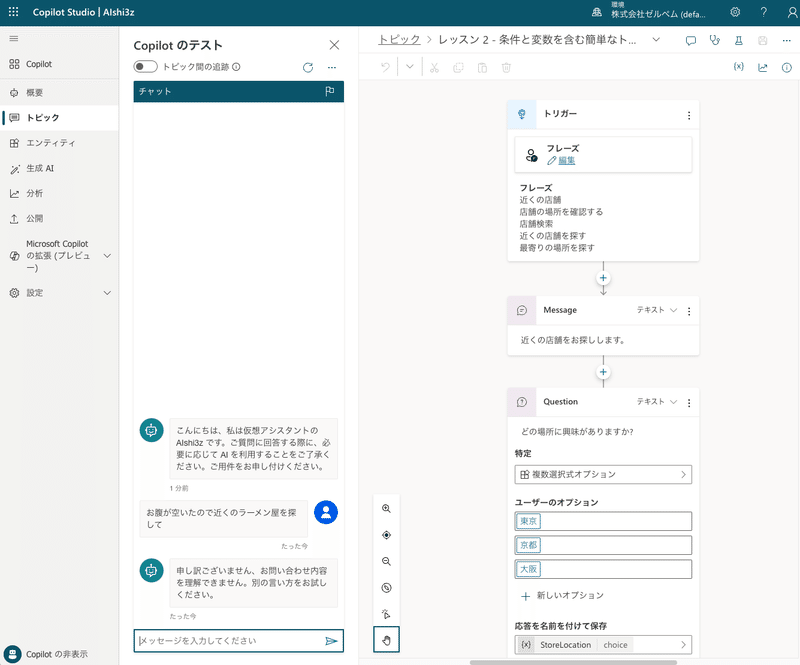Select トピック in sidebar
This screenshot has height=665, width=800.
59,117
